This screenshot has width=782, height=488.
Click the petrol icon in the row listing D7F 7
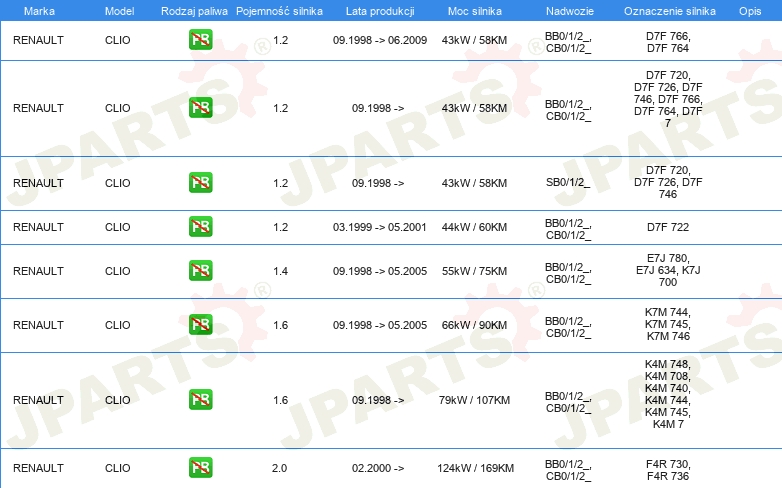tap(200, 108)
